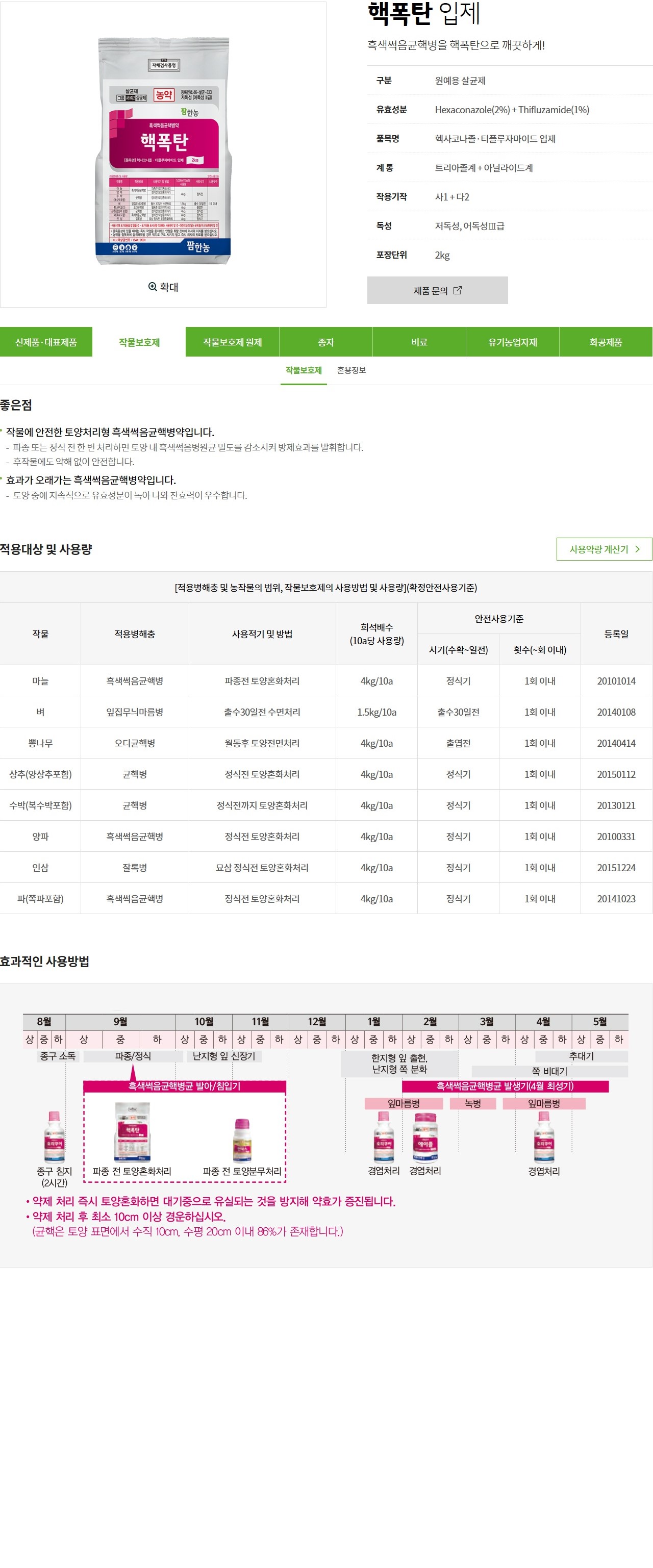This screenshot has width=653, height=1568.
Task: Select the 신제품·대표제품 tab
Action: pos(46,342)
